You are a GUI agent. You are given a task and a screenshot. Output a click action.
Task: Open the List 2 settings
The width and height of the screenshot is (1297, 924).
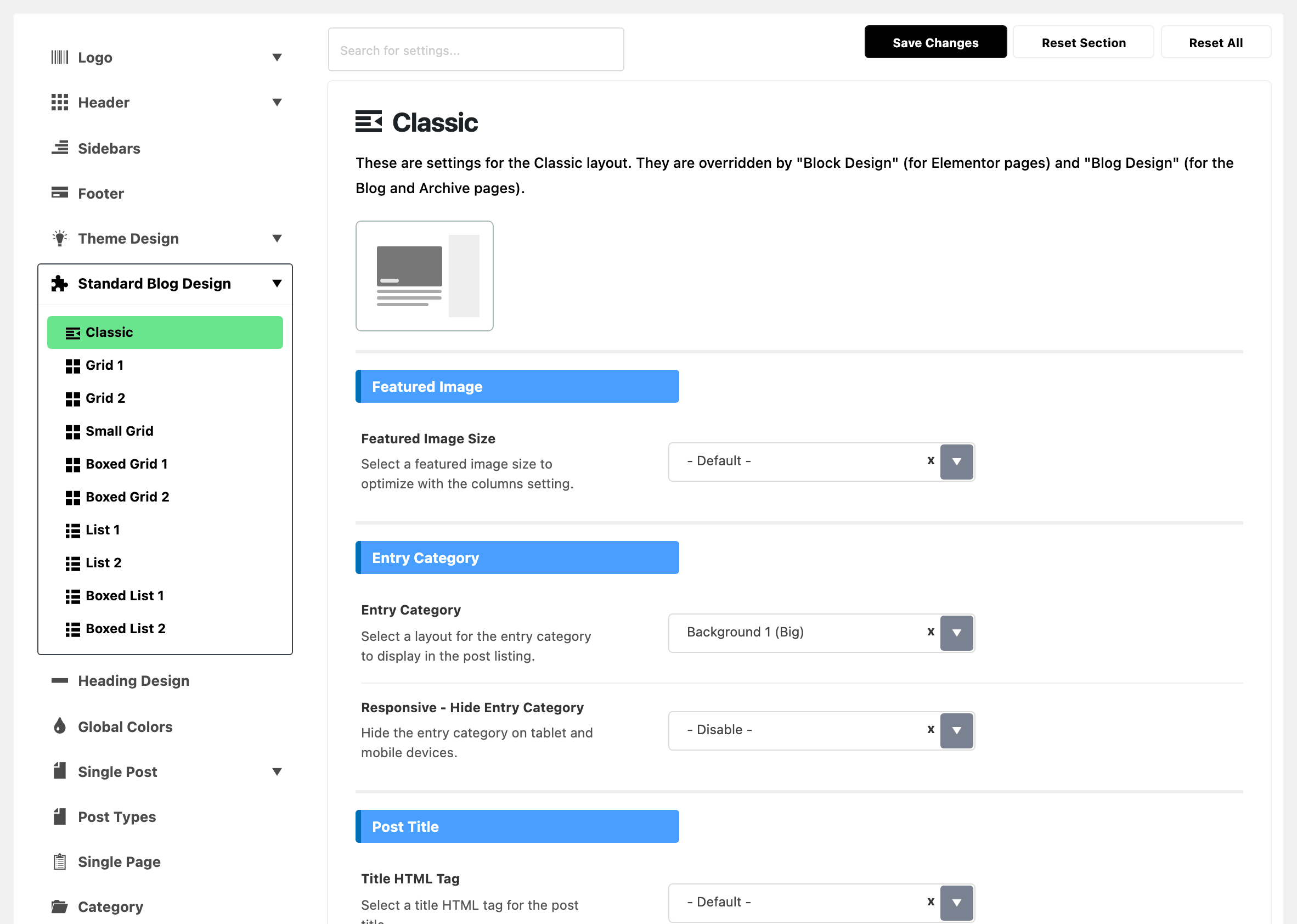[165, 564]
